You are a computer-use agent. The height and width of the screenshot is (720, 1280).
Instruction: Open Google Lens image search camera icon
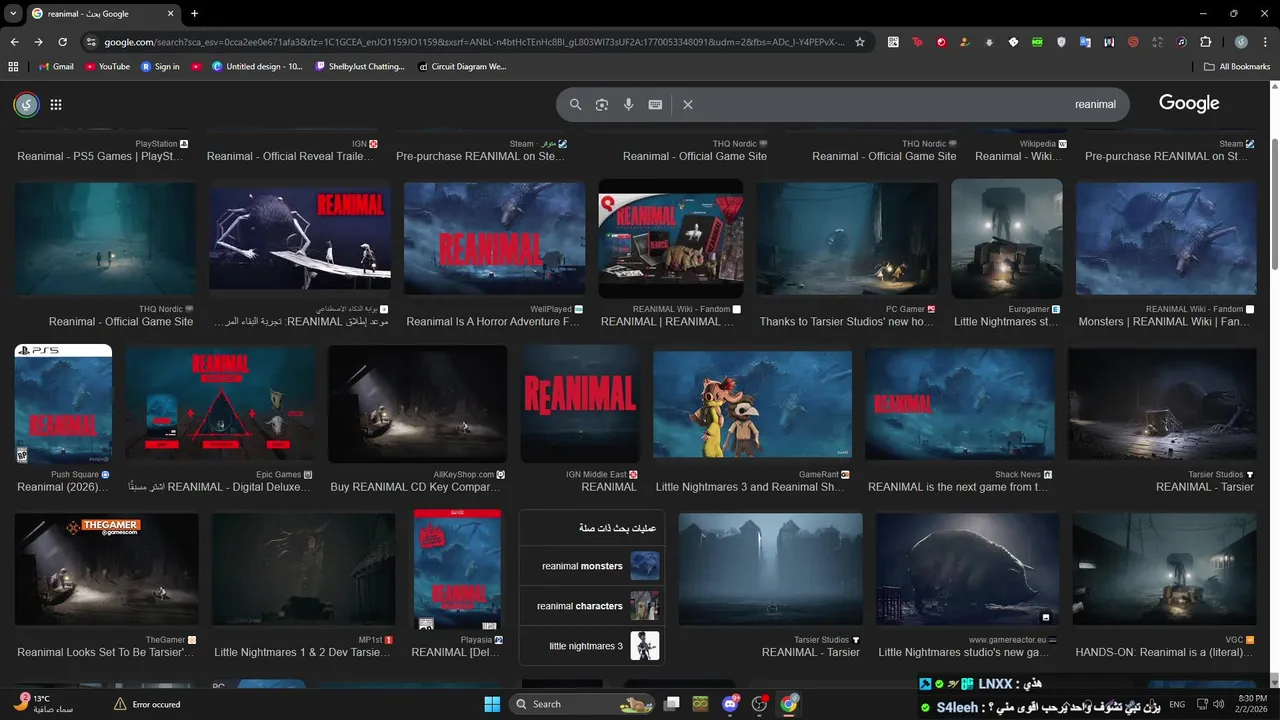tap(602, 104)
